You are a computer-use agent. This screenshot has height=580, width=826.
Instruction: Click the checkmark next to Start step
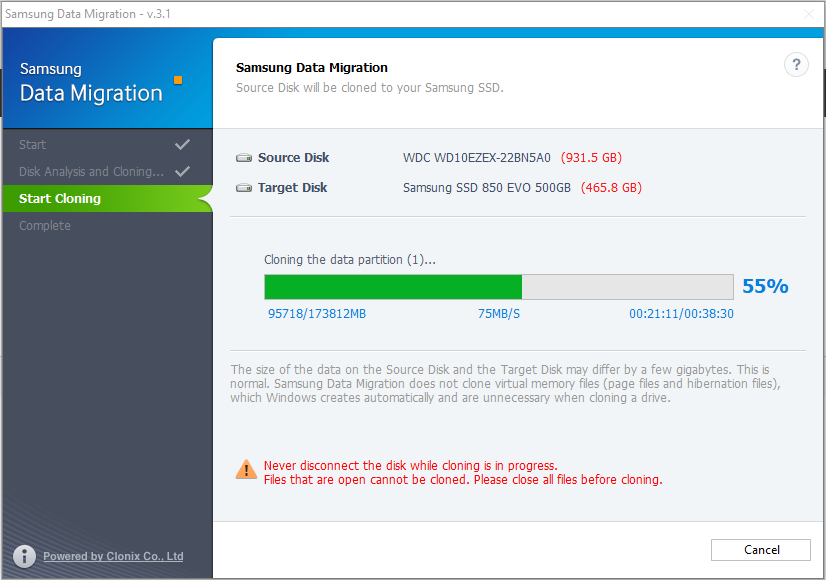coord(182,144)
